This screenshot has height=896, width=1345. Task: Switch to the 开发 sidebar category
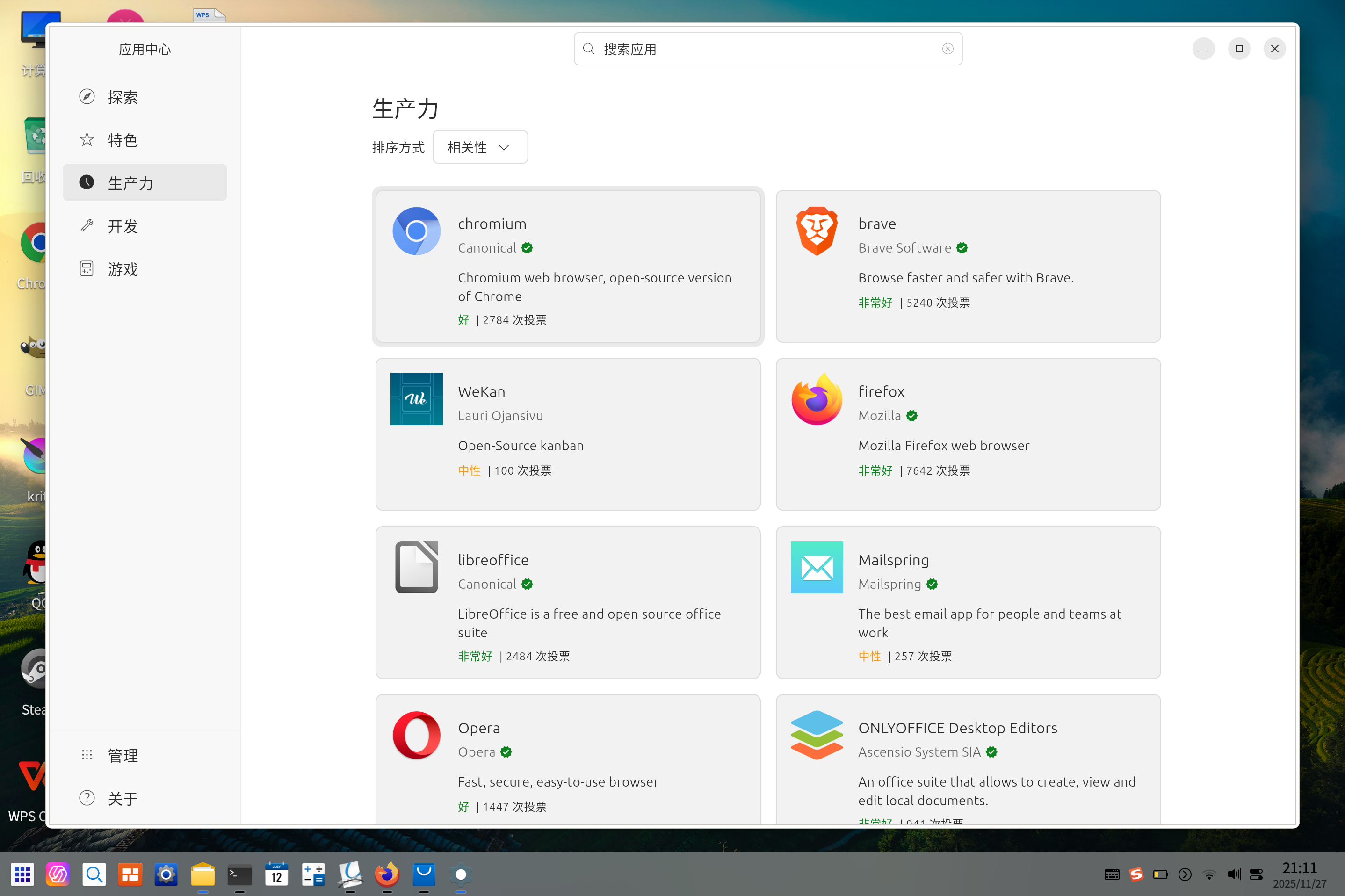tap(145, 225)
